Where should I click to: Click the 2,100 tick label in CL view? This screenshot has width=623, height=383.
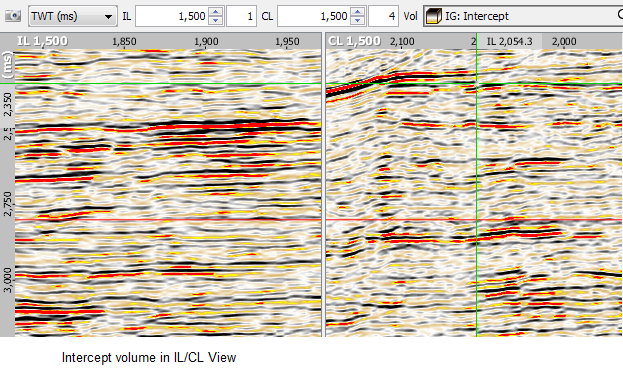402,41
